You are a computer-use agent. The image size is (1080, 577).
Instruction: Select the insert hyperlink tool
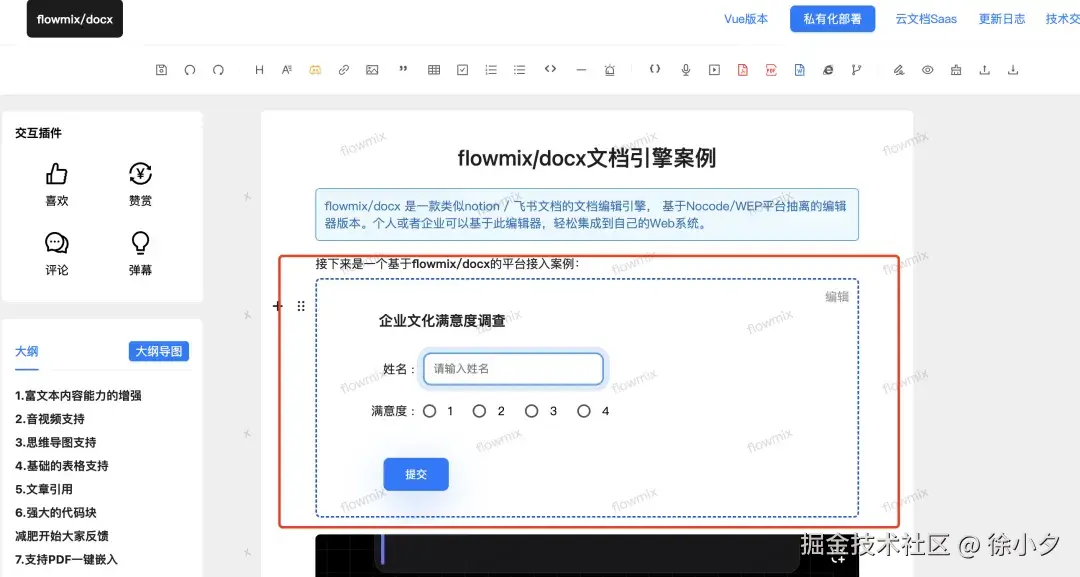[343, 69]
